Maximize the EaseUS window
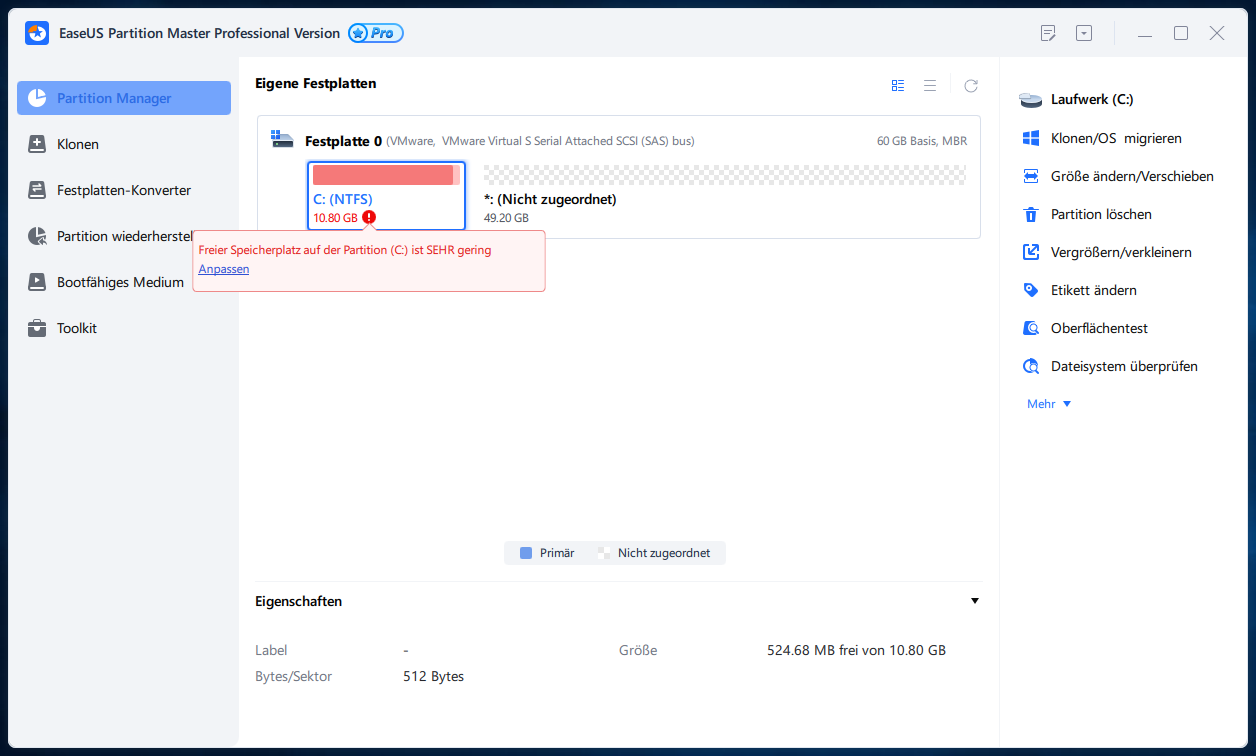 (x=1181, y=33)
